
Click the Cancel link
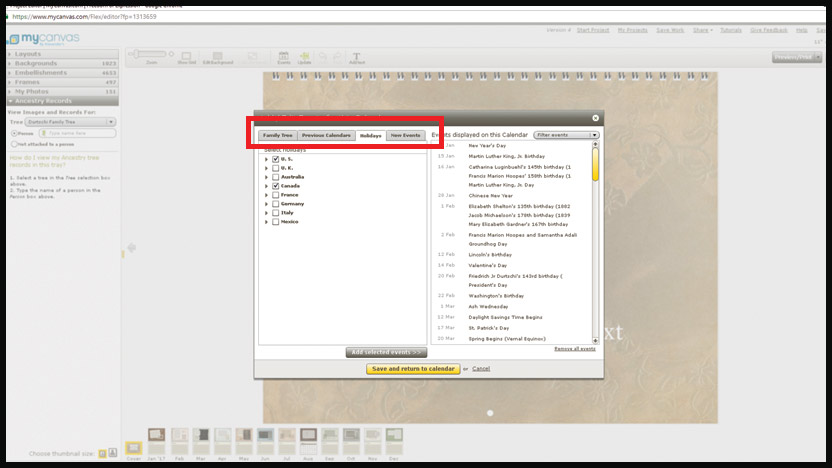pos(481,369)
